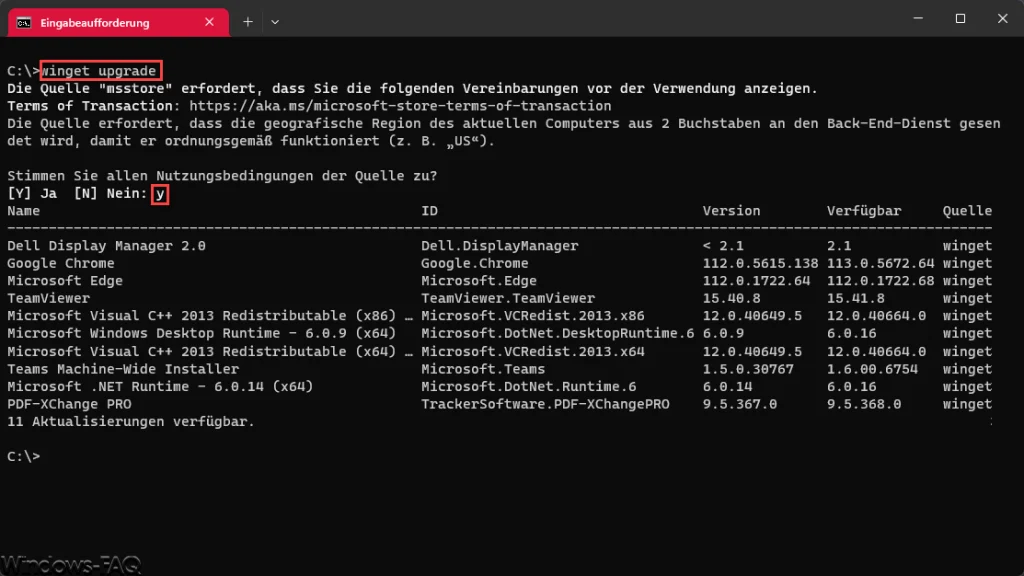This screenshot has height=576, width=1024.
Task: Click 'Dell Display Manager 2.0' row name
Action: 106,246
